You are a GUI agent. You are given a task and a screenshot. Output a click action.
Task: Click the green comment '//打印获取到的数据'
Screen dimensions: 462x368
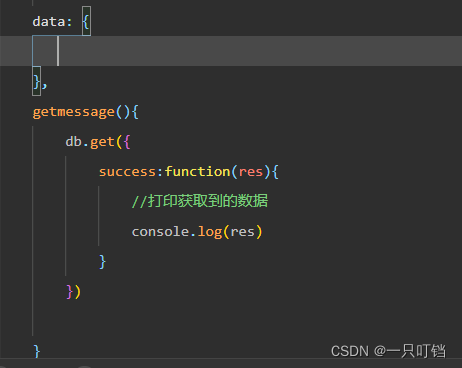(x=200, y=201)
